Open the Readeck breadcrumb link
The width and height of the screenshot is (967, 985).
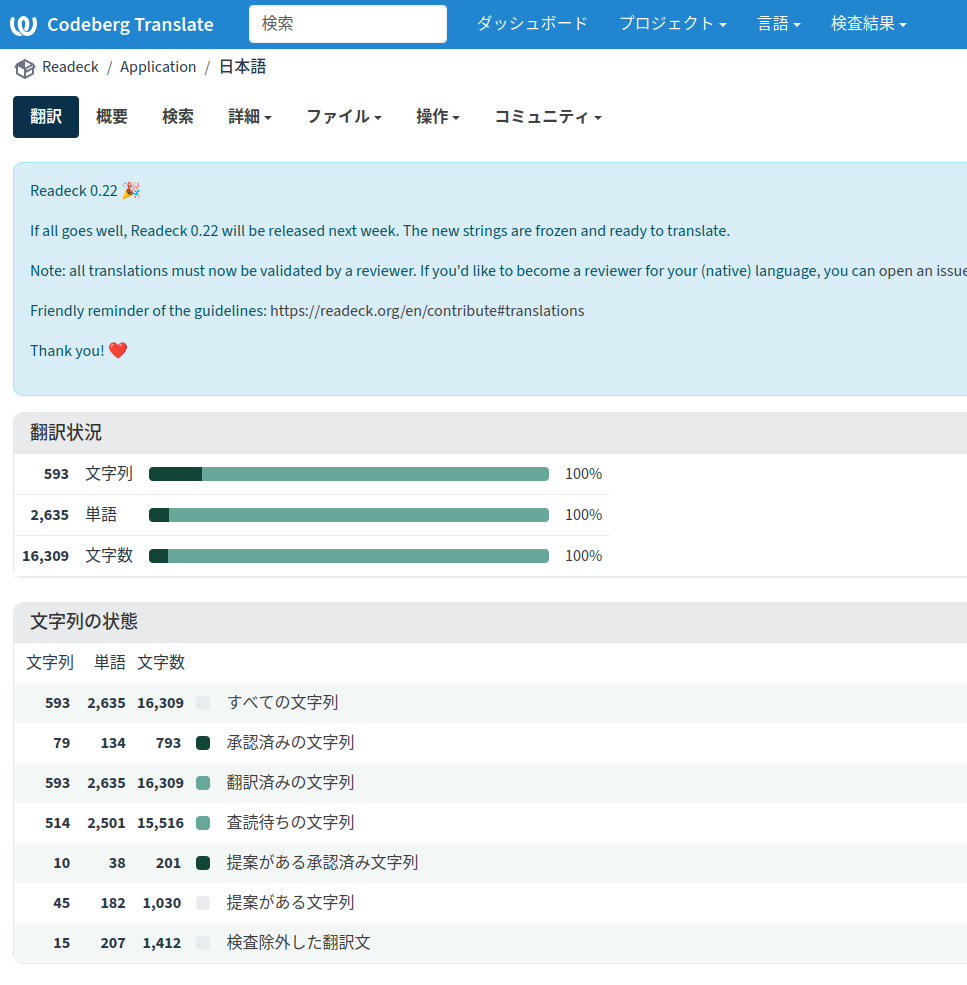coord(70,66)
